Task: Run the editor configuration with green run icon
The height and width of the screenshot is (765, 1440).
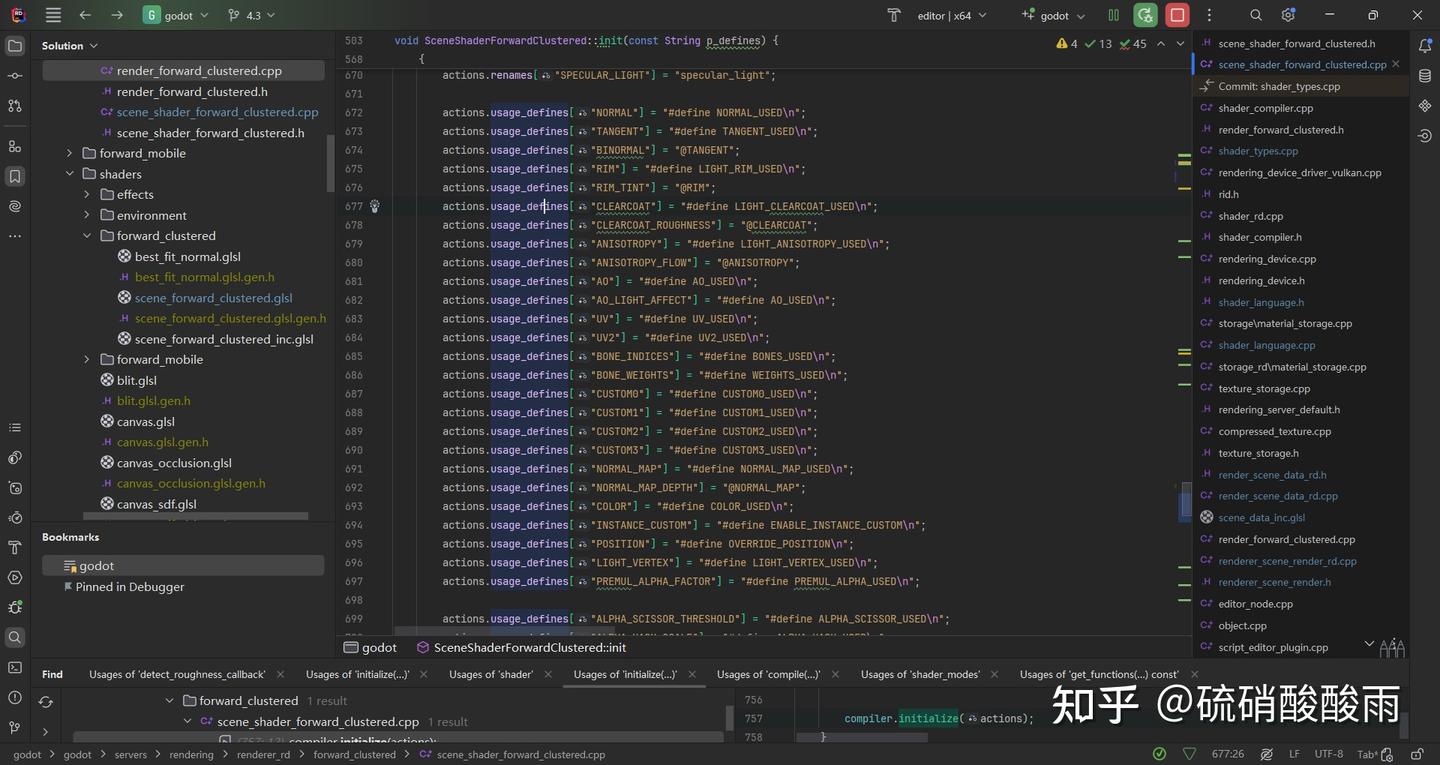Action: click(1146, 15)
